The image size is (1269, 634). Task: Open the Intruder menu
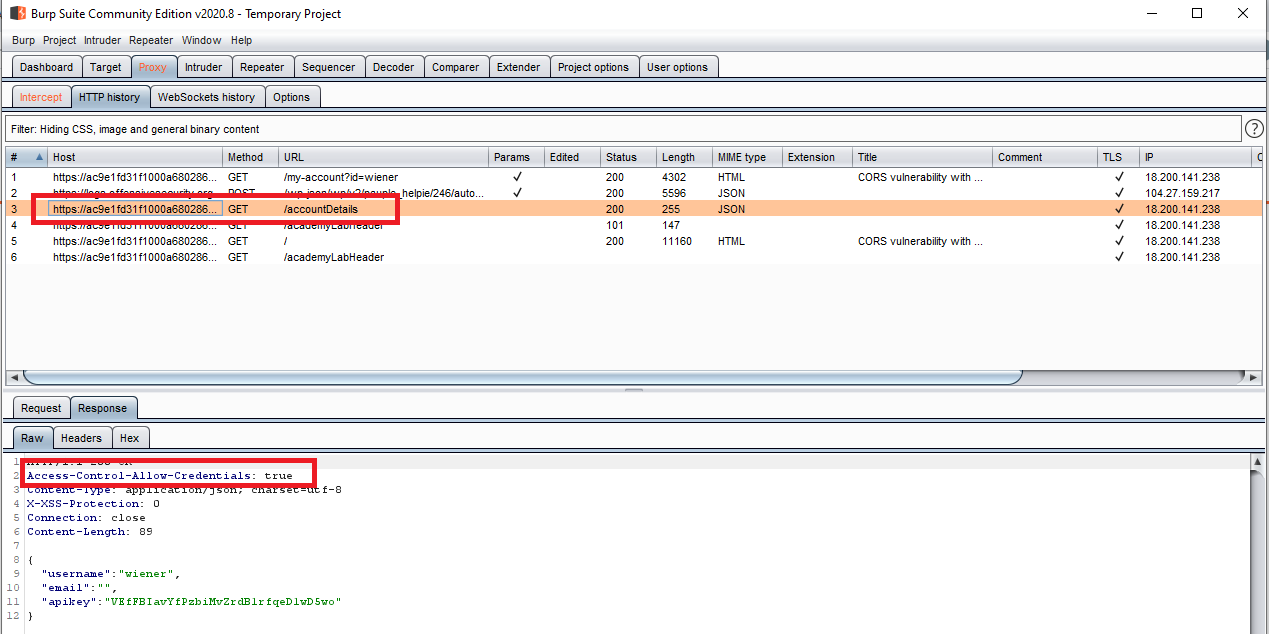click(103, 40)
